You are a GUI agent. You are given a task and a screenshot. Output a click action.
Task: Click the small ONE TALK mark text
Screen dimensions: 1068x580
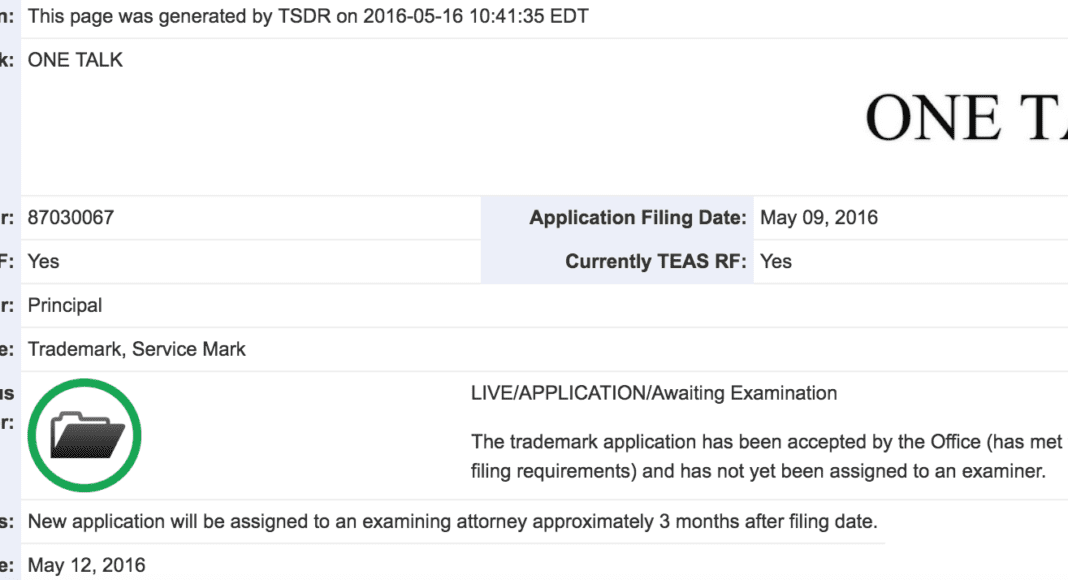click(75, 60)
